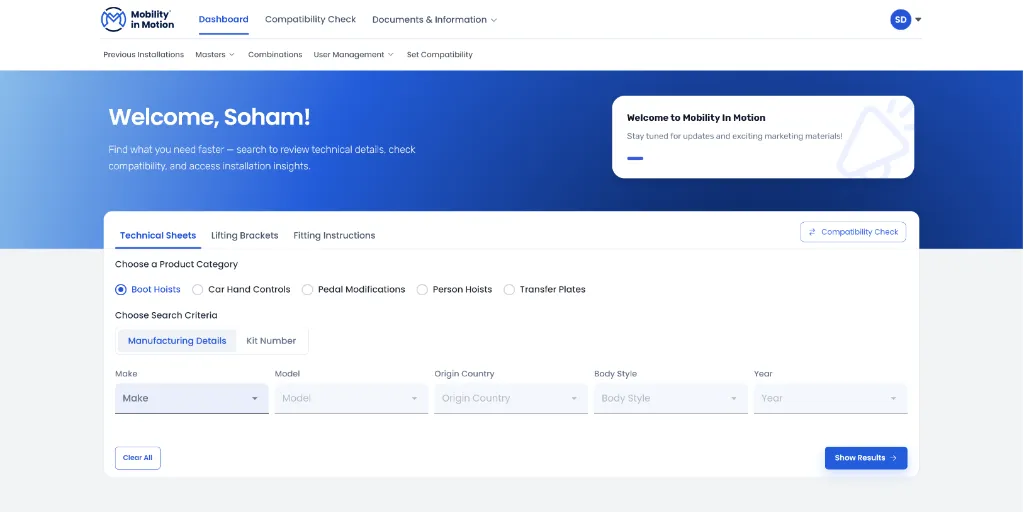Open the Model dropdown

pos(351,398)
